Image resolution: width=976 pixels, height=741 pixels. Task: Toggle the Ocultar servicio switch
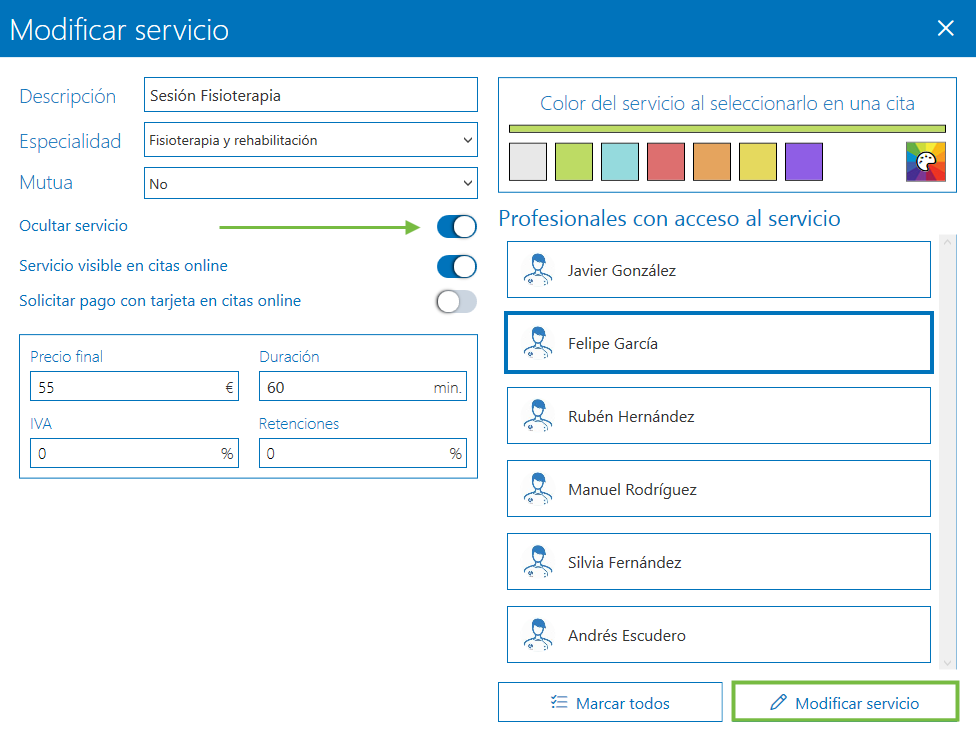pos(456,227)
